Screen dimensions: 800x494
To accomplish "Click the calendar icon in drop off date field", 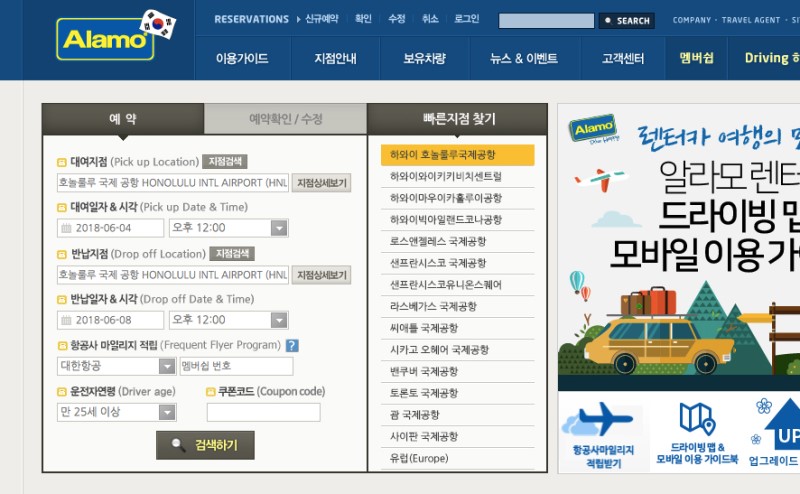I will click(x=66, y=320).
